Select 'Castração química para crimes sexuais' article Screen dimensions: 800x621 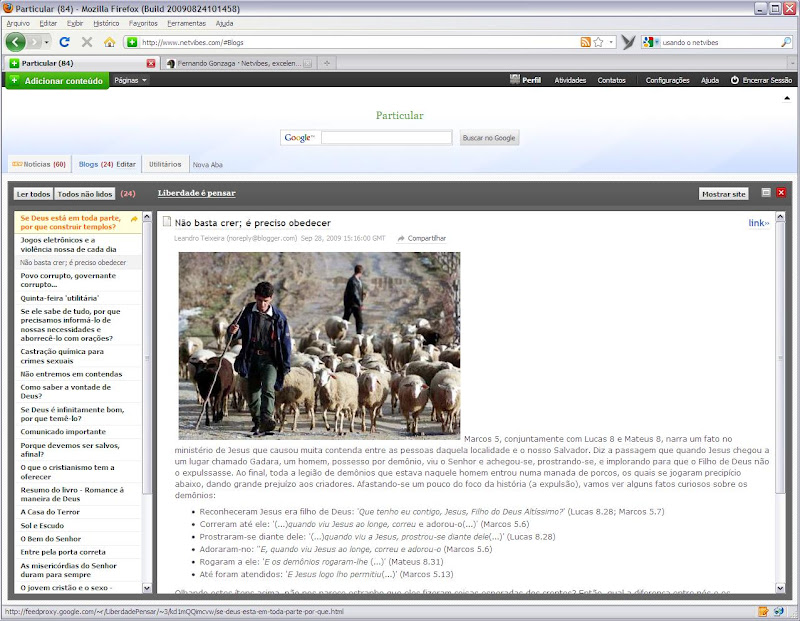(78, 356)
